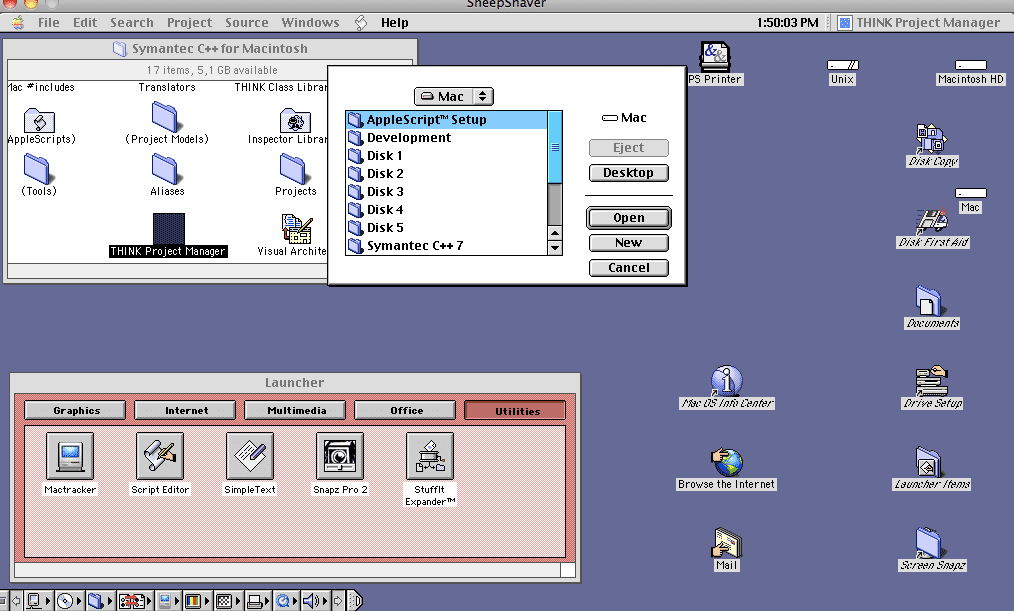Select AppleScript™ Setup in file list
Viewport: 1014px width, 611px height.
pyautogui.click(x=447, y=120)
